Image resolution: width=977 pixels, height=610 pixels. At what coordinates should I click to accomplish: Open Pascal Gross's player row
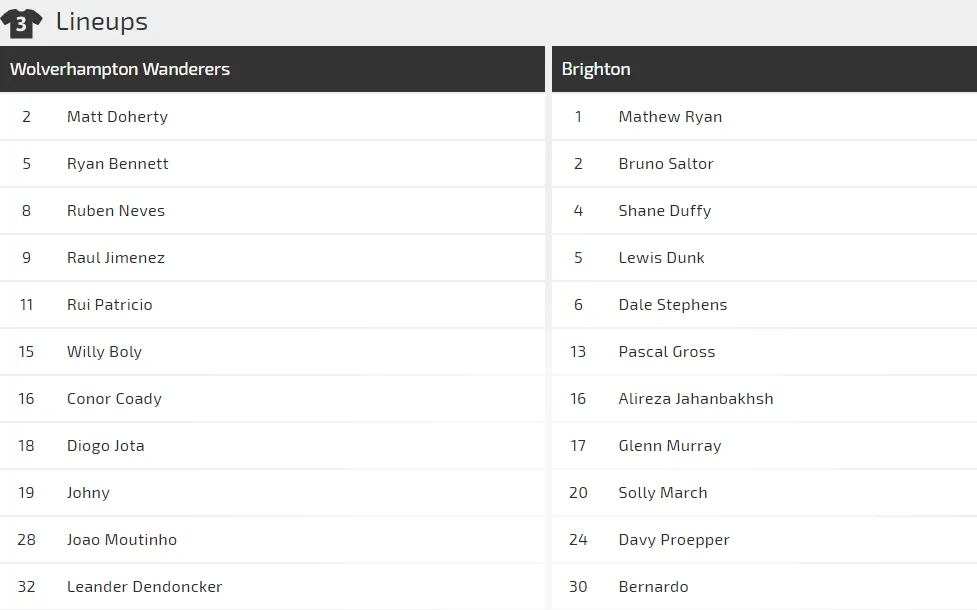pos(667,351)
